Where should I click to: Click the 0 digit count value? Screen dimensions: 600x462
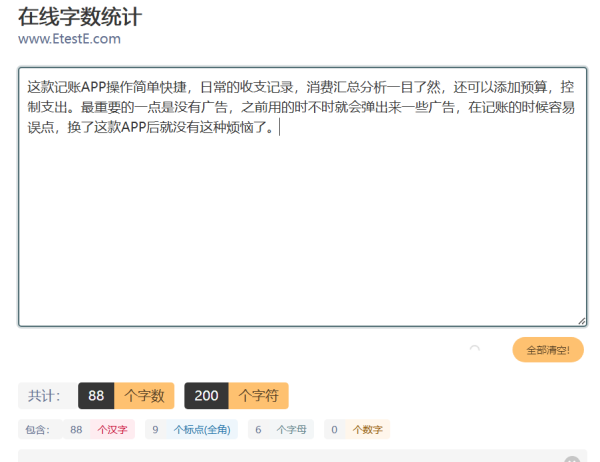(334, 429)
